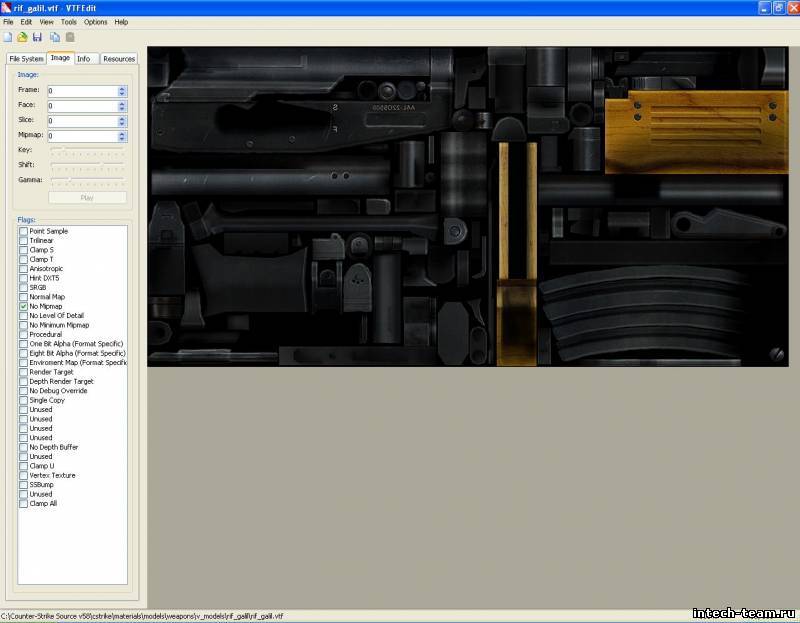Click the Key slider

[87, 150]
